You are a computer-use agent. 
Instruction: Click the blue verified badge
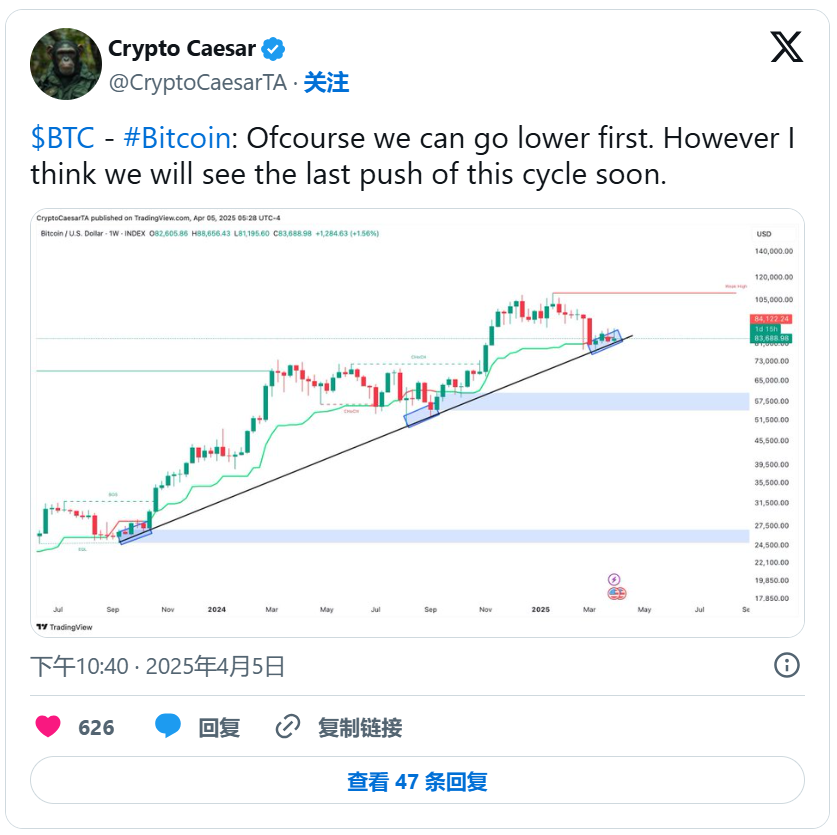(x=274, y=48)
